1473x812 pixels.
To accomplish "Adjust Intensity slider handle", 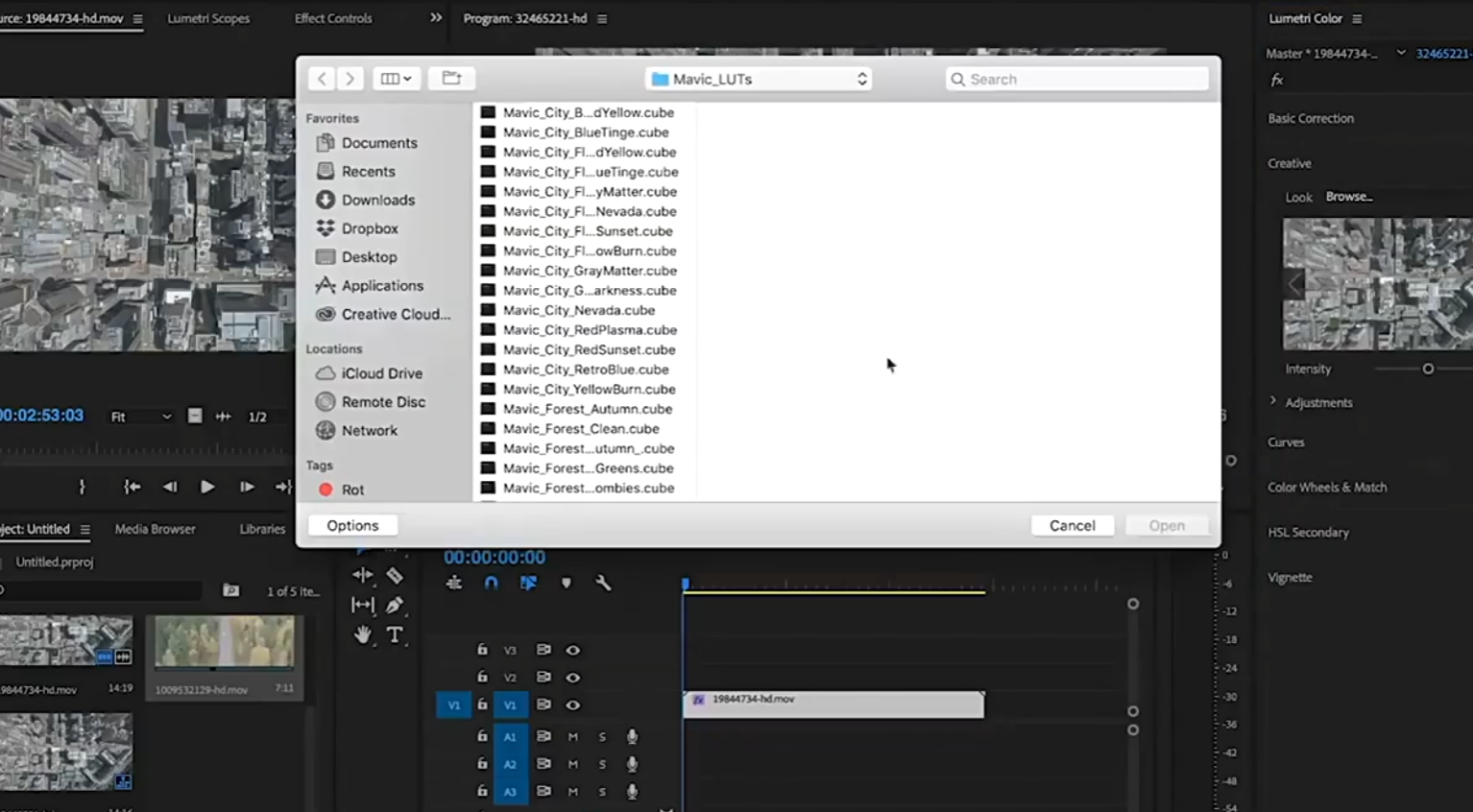I will point(1428,369).
